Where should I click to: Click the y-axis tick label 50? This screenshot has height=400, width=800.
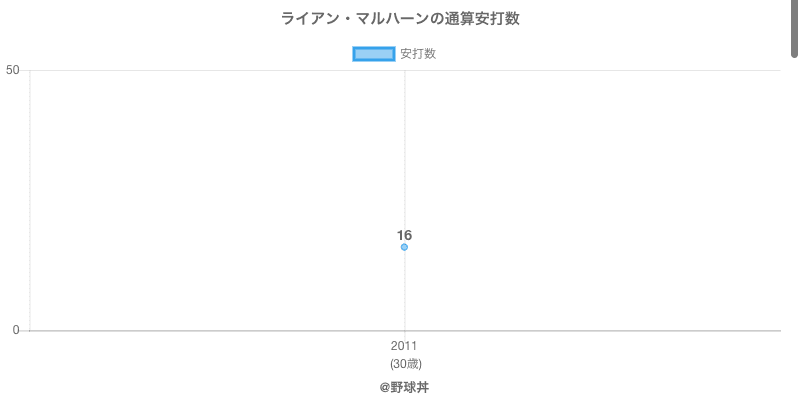[x=13, y=70]
